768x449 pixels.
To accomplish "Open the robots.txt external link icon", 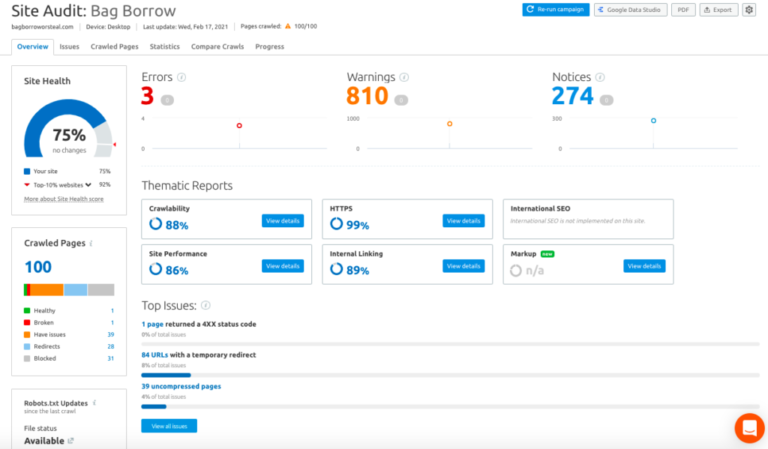I will point(71,441).
